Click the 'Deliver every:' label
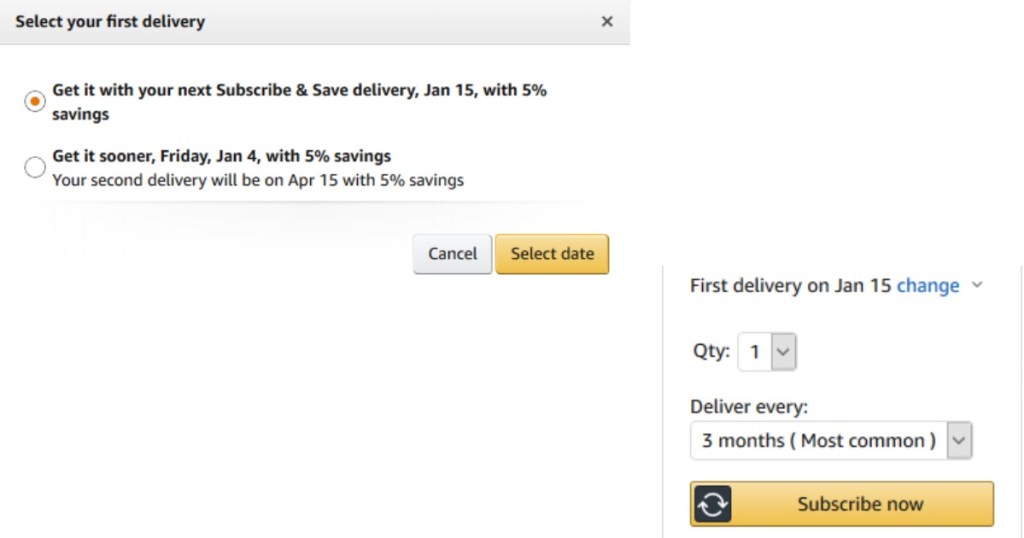The width and height of the screenshot is (1024, 538). [x=749, y=407]
